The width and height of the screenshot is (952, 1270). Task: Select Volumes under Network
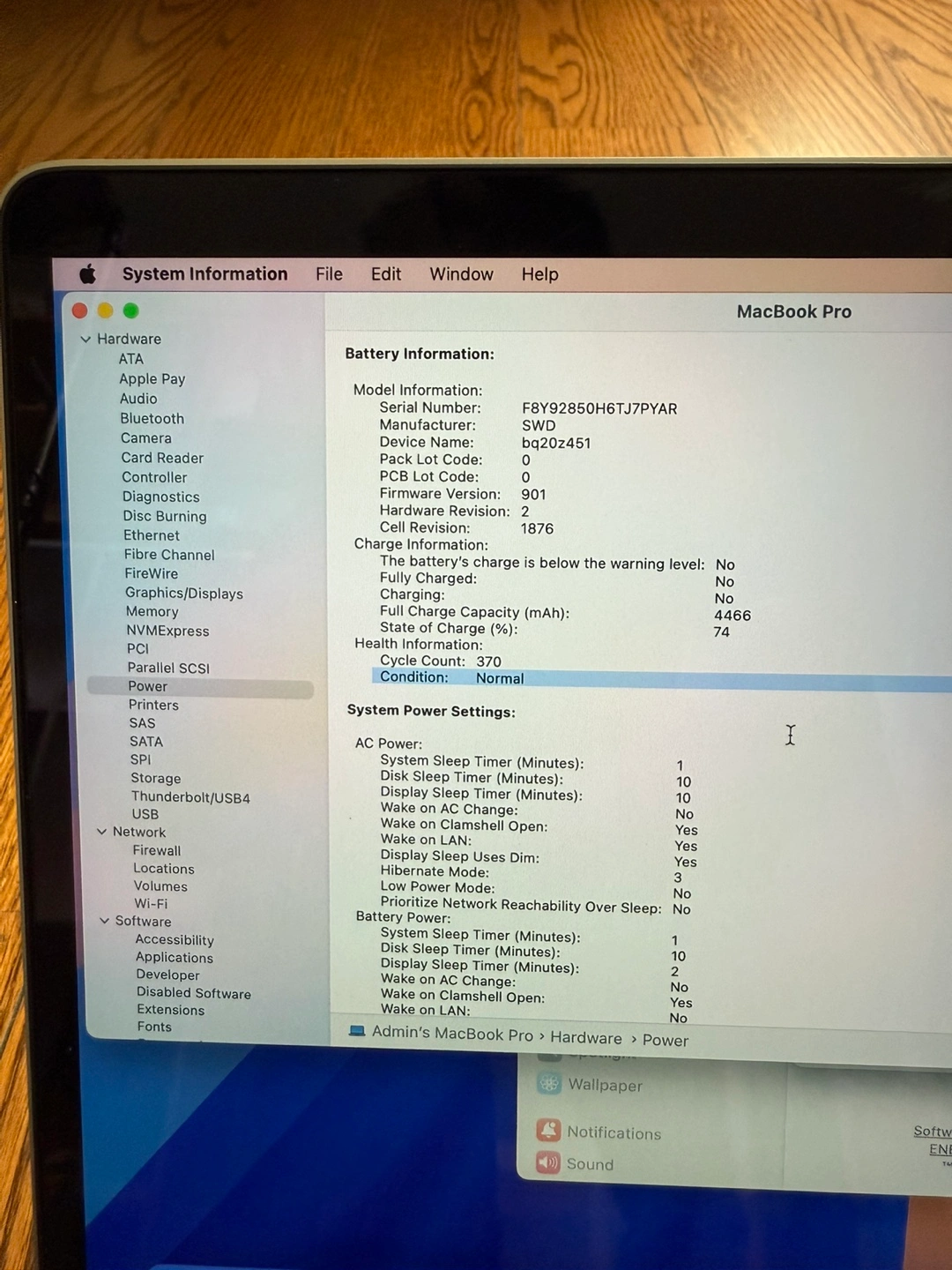point(160,886)
